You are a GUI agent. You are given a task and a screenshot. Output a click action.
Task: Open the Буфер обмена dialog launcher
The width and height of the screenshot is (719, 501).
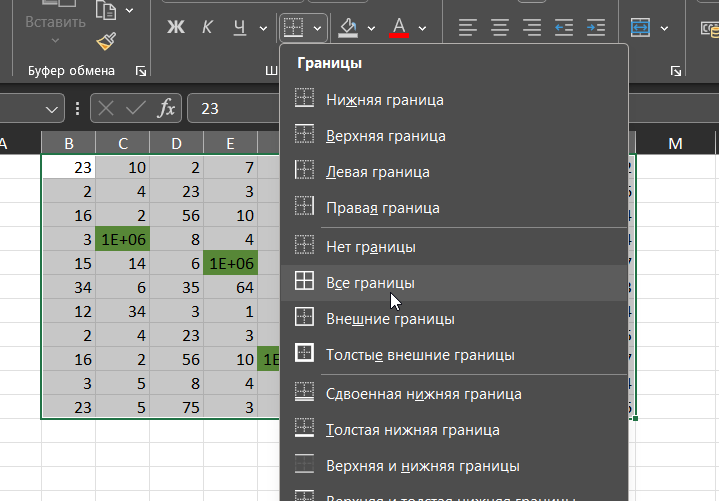tap(141, 71)
